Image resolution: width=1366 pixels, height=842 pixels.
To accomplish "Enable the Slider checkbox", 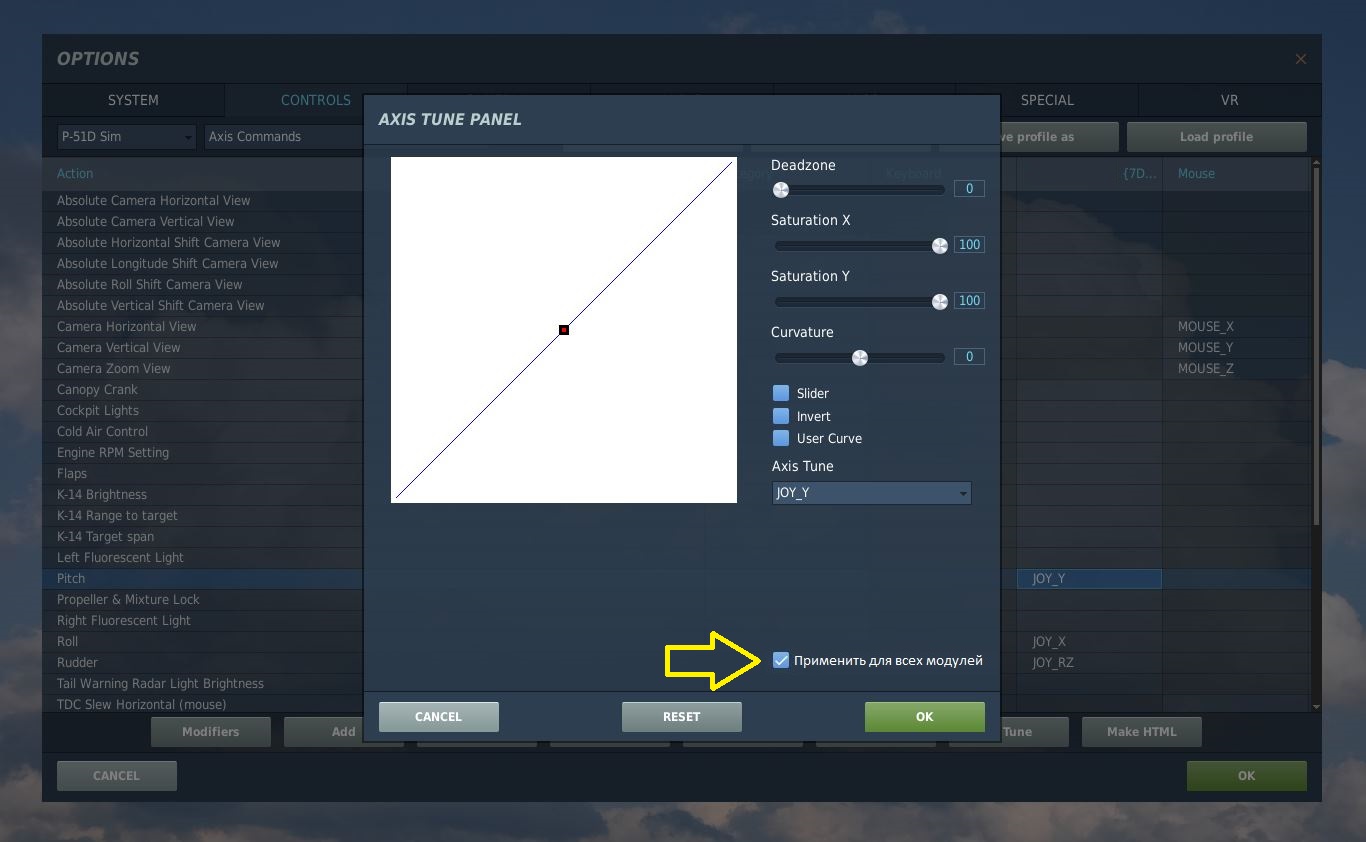I will [x=781, y=393].
